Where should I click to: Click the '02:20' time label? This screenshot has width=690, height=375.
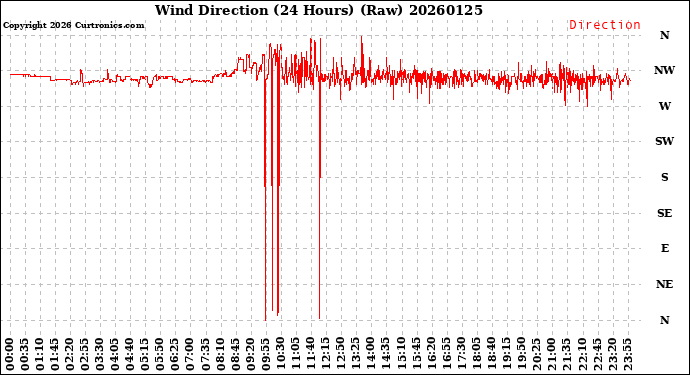[70, 354]
